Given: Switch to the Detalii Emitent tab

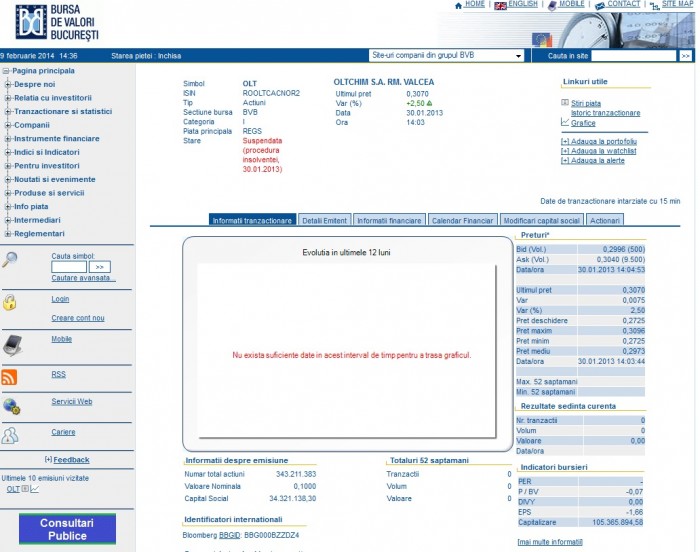Looking at the screenshot, I should pyautogui.click(x=325, y=220).
